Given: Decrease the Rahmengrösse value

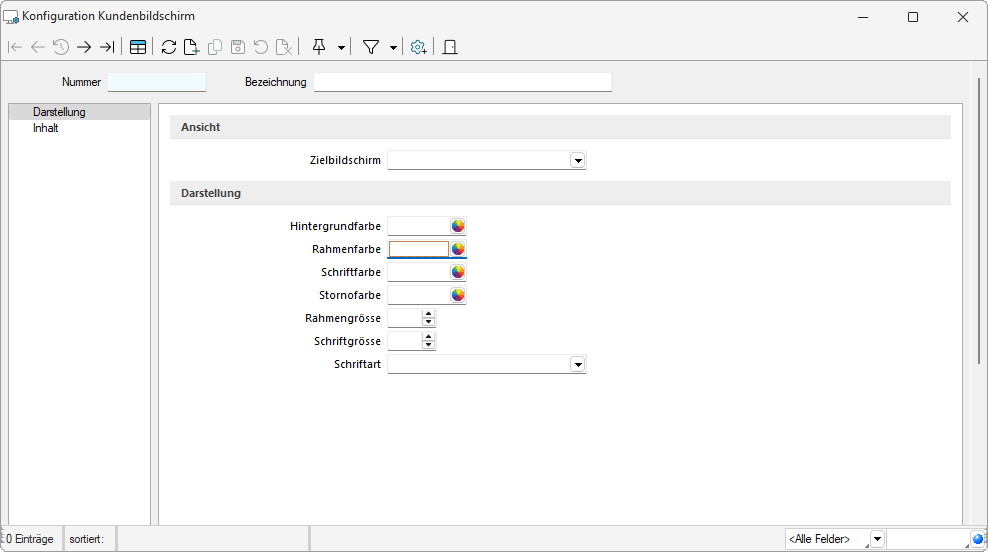Looking at the screenshot, I should click(x=428, y=322).
